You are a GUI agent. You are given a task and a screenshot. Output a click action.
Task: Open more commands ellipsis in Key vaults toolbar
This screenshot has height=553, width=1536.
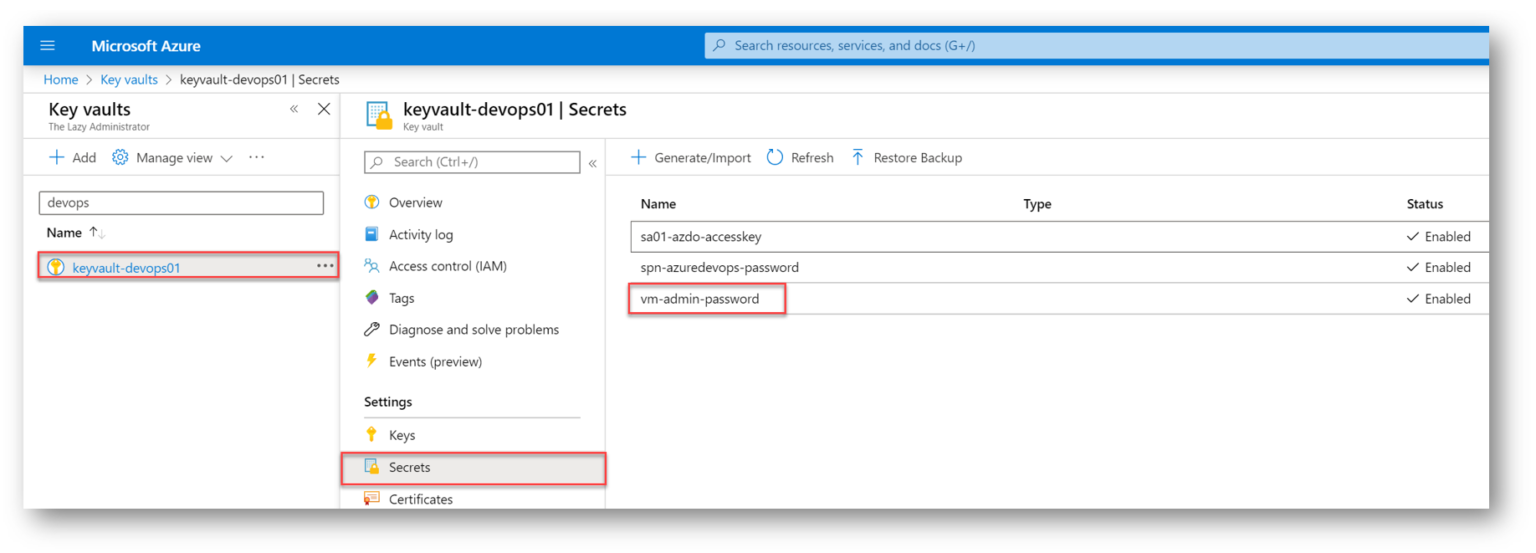[257, 157]
